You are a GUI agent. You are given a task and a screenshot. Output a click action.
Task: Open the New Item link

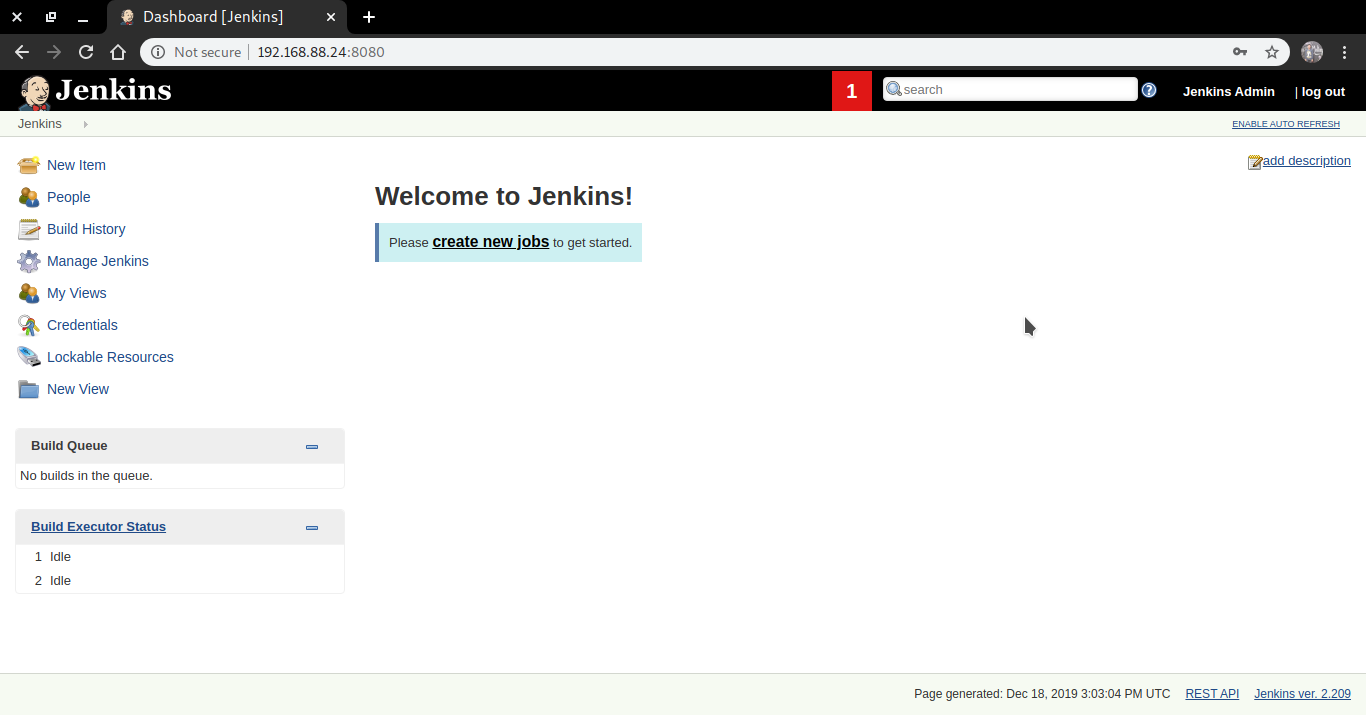point(76,165)
